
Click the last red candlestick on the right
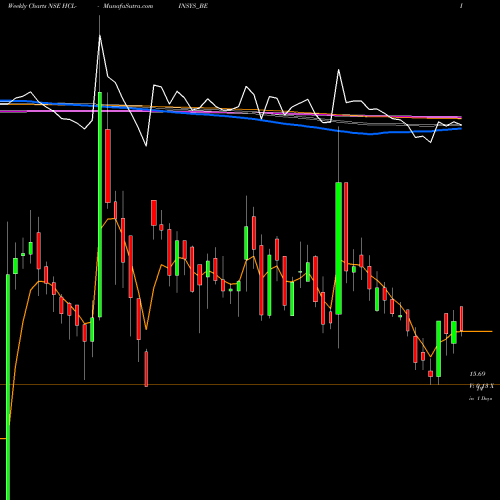[x=462, y=319]
